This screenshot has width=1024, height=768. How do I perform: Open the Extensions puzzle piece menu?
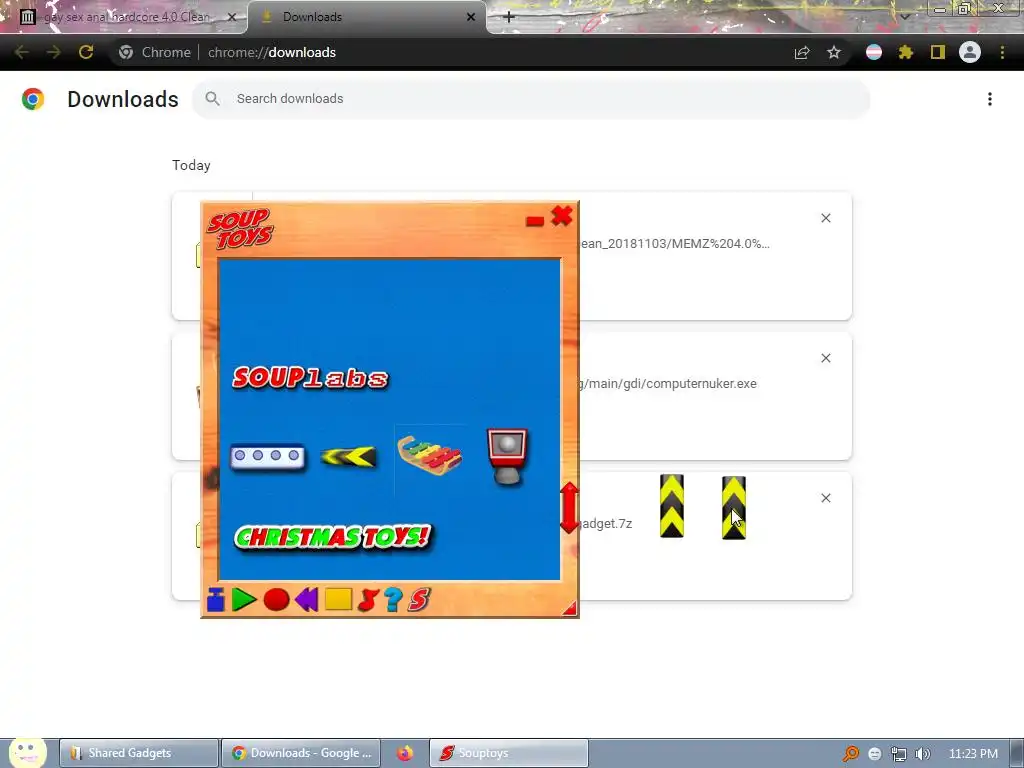pyautogui.click(x=906, y=52)
